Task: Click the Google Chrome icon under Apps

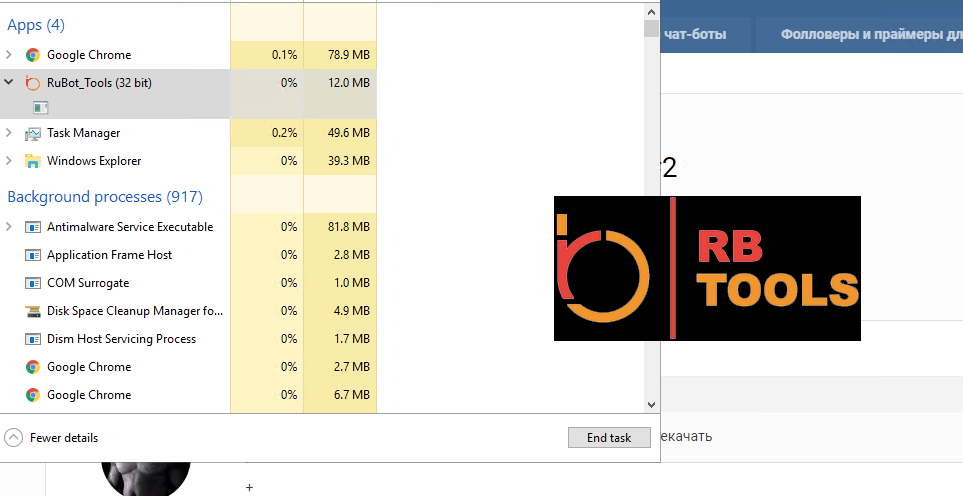Action: 33,55
